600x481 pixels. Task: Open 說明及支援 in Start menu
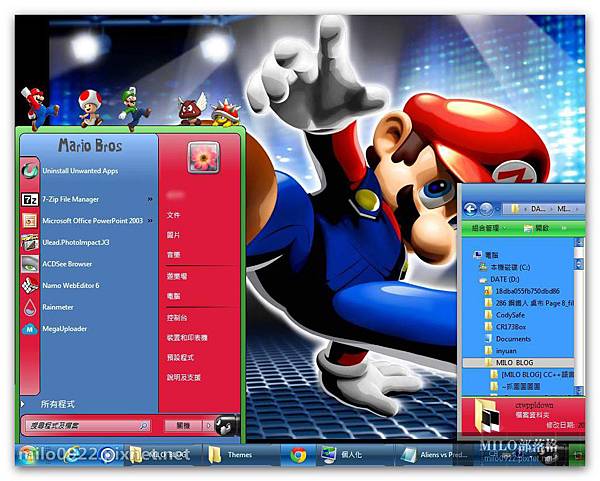[x=184, y=377]
